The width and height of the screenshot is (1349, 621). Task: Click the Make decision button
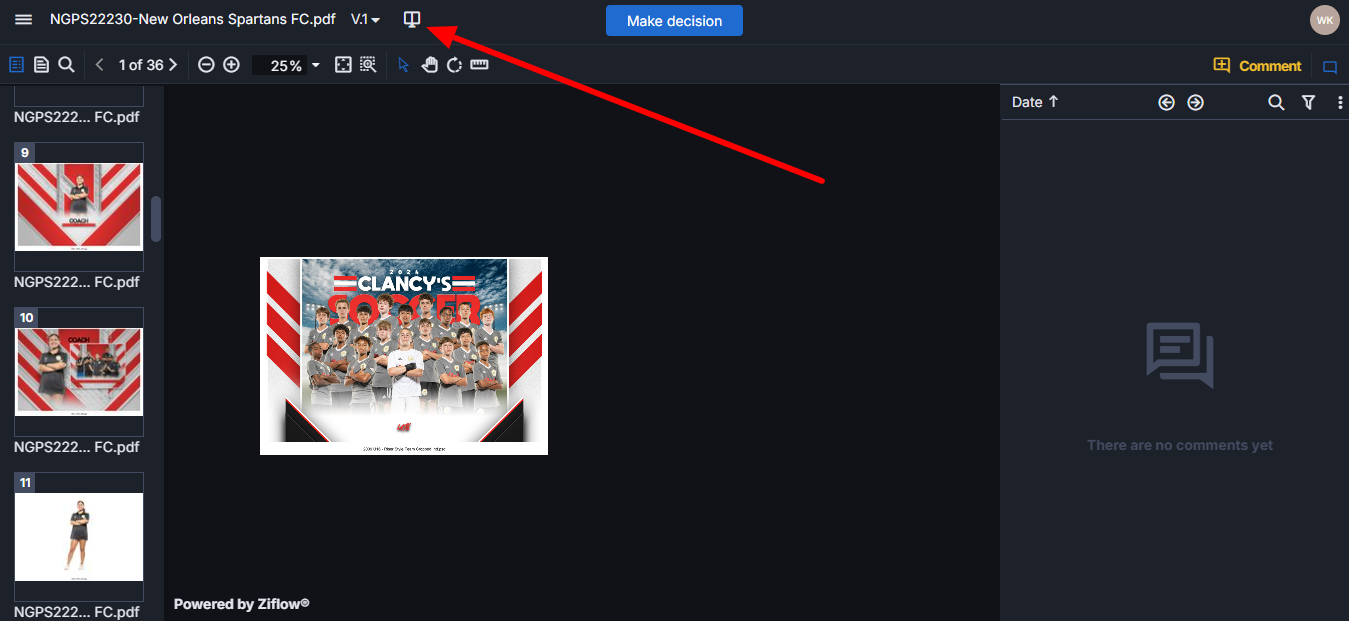pos(674,21)
